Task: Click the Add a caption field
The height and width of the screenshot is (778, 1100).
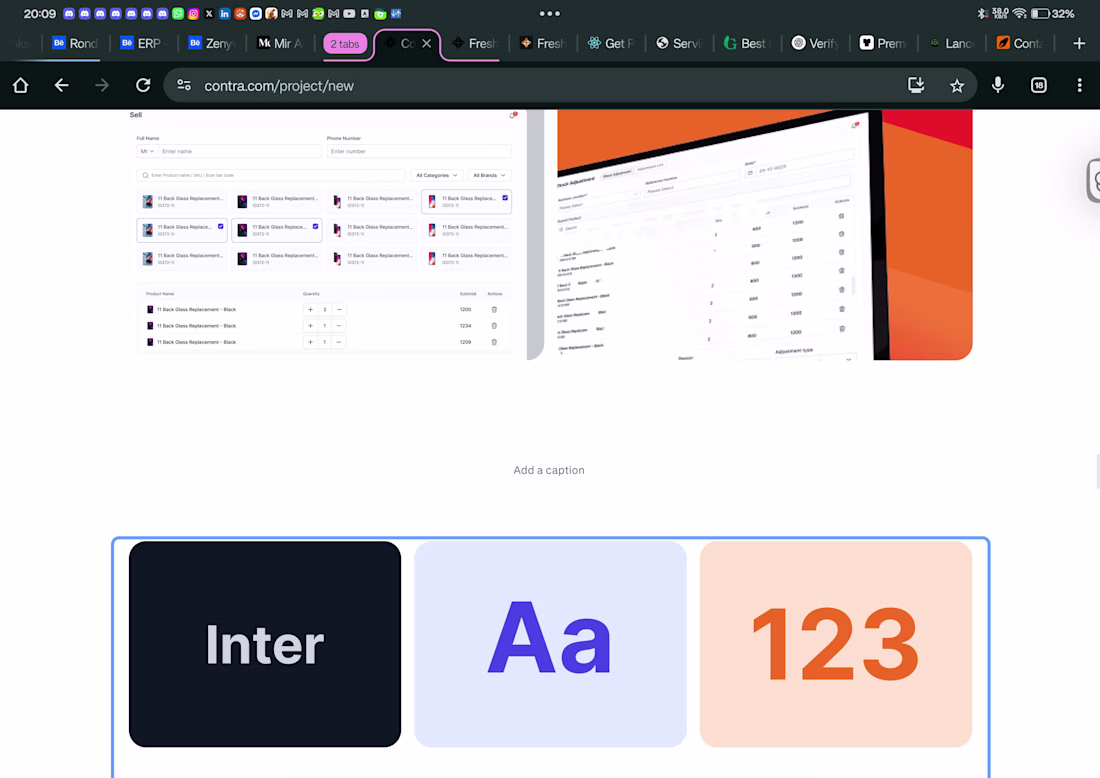Action: coord(549,470)
